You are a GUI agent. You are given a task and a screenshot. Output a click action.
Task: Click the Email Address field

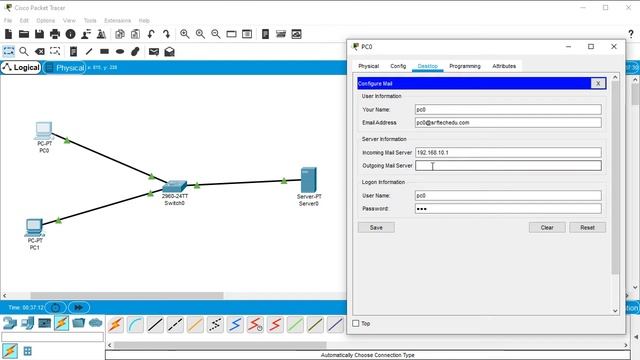[x=508, y=123]
